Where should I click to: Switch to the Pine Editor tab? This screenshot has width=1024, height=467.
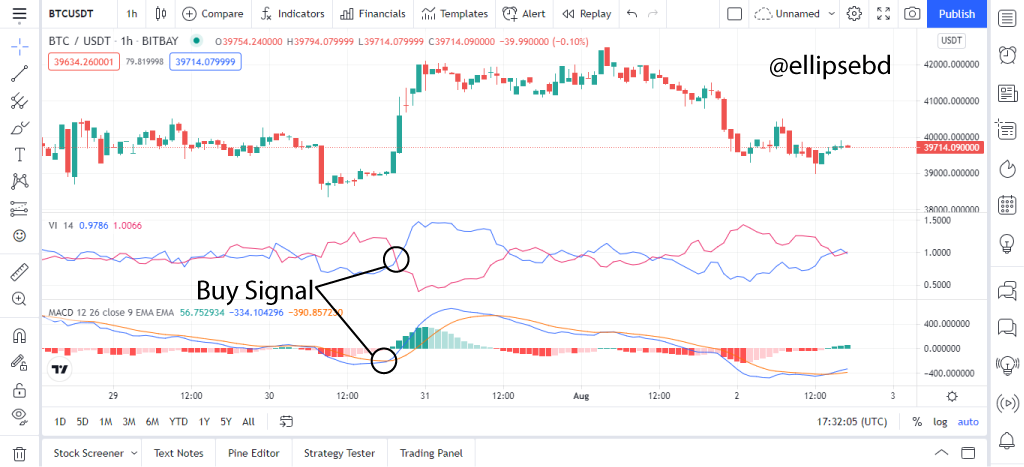point(254,453)
